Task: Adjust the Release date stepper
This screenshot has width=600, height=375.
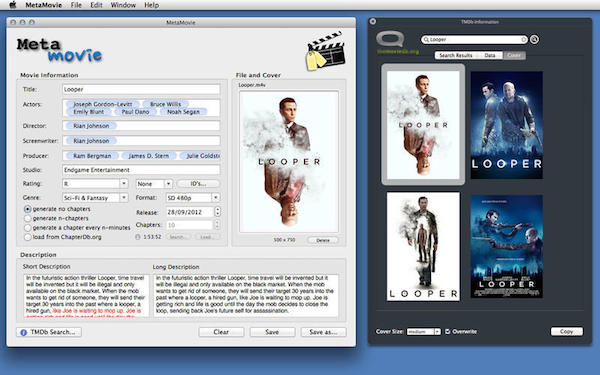Action: [x=217, y=212]
